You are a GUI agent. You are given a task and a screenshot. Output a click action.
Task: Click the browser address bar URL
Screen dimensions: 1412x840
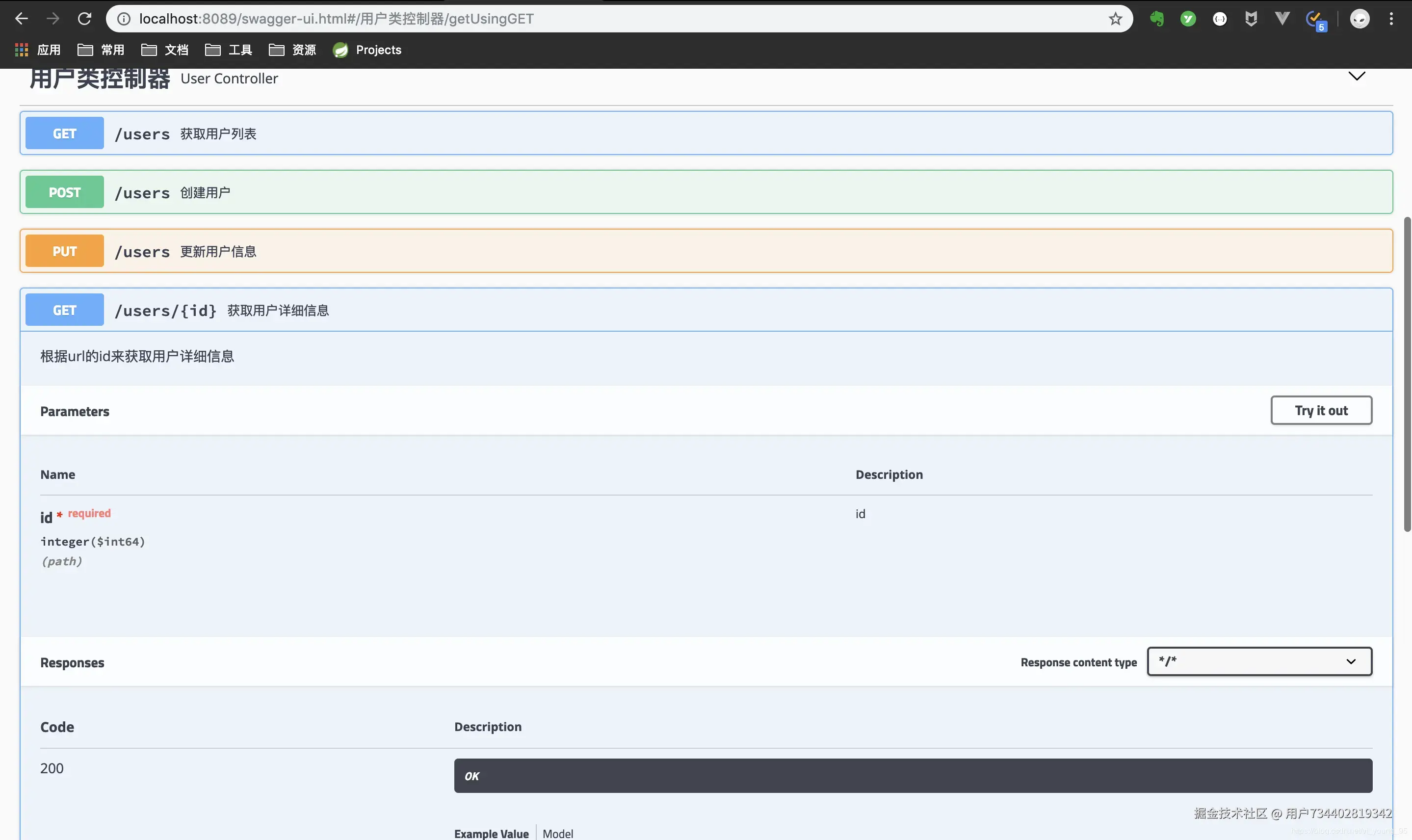click(336, 19)
